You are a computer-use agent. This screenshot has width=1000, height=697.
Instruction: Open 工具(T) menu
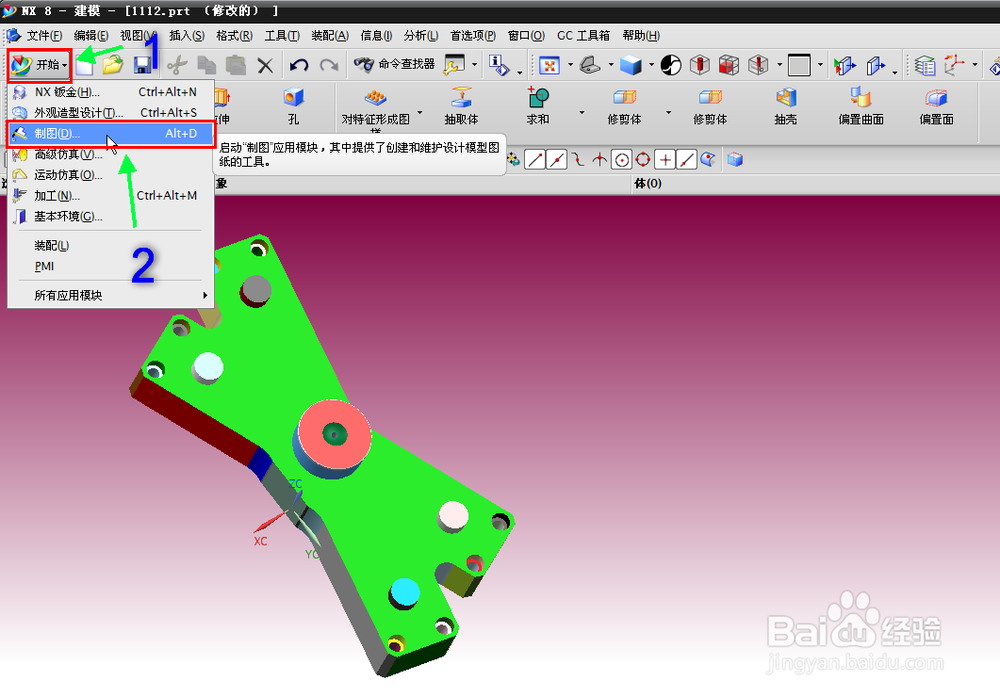pyautogui.click(x=282, y=36)
